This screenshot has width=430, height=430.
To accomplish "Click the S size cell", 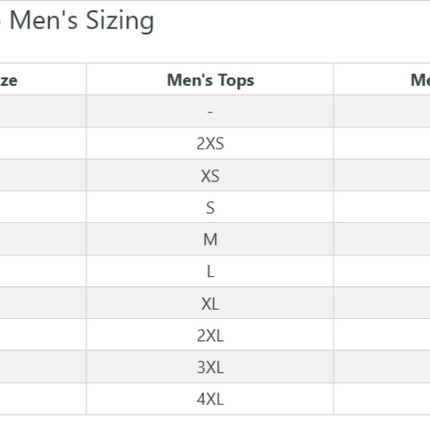I will click(210, 207).
